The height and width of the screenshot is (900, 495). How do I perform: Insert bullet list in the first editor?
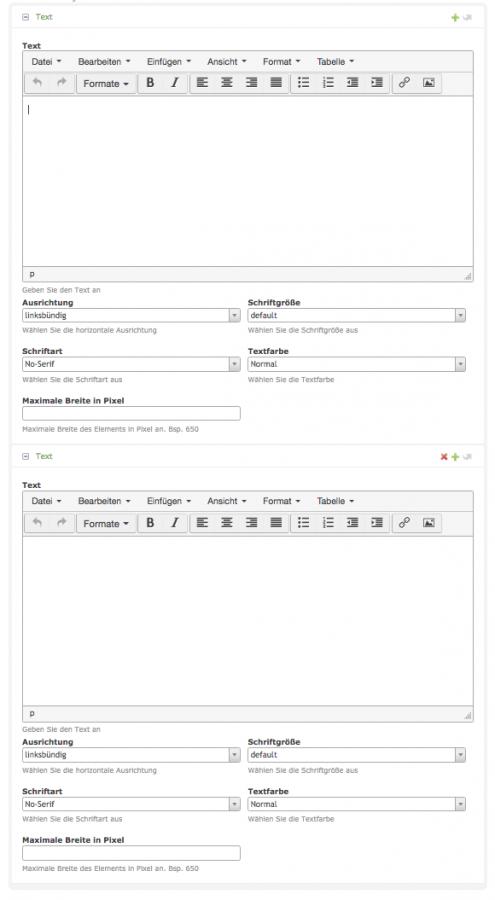tap(303, 83)
